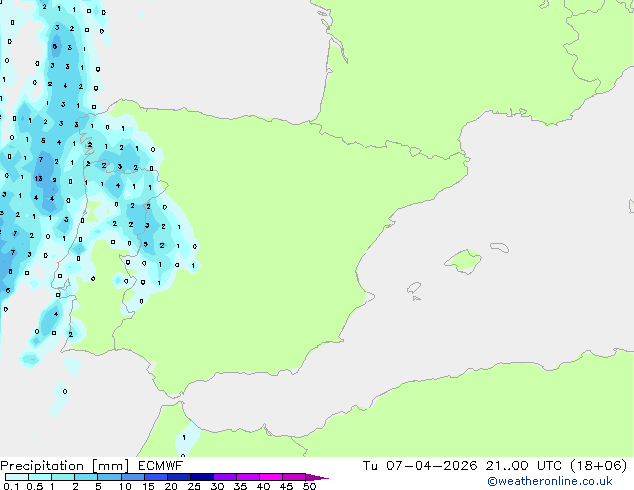Select the ECMWF model label
This screenshot has height=490, width=634.
click(x=161, y=466)
